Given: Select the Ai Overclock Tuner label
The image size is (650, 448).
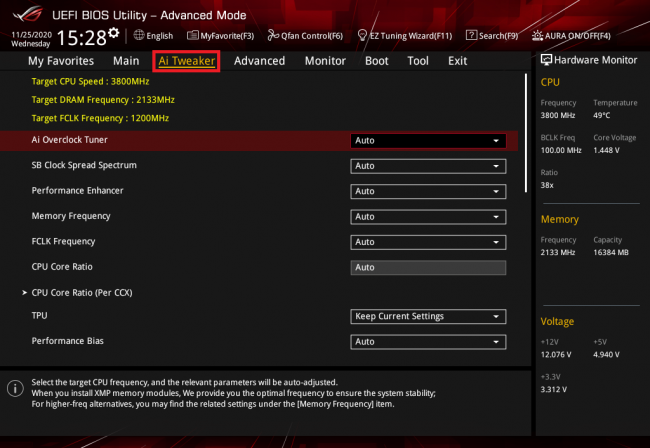Looking at the screenshot, I should (69, 140).
